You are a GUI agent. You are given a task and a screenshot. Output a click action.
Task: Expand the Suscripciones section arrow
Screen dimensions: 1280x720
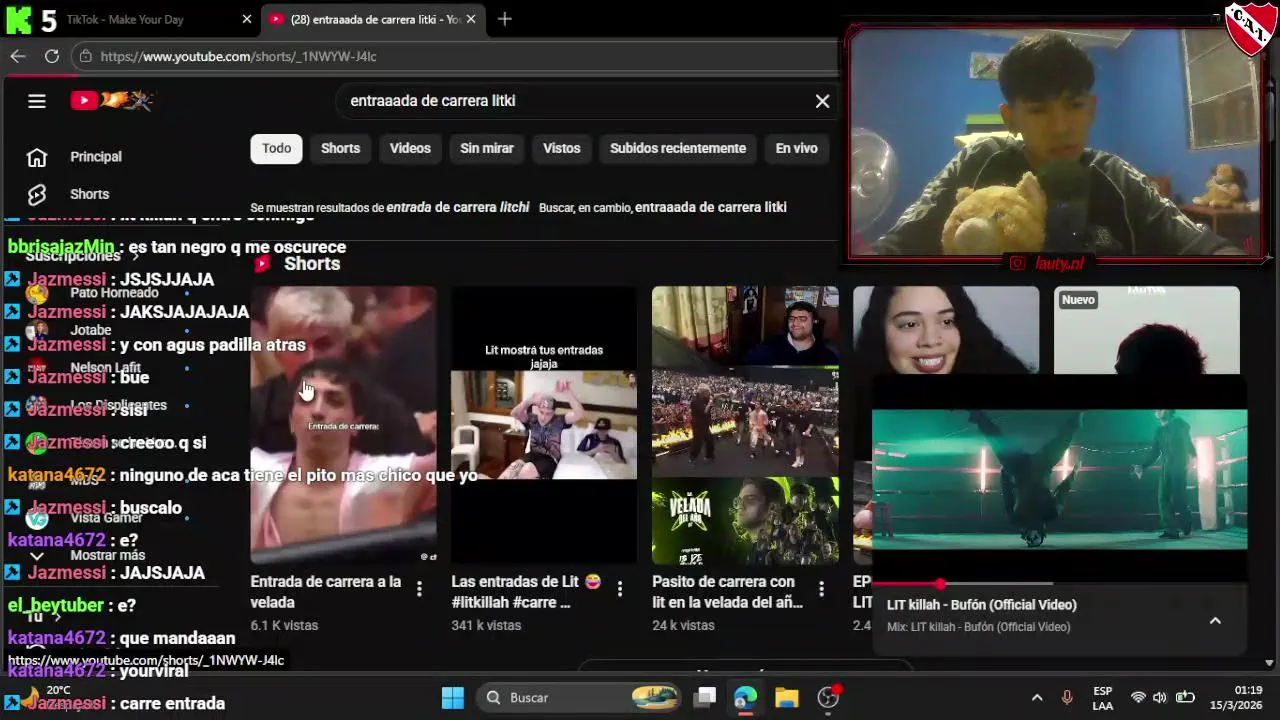click(135, 256)
